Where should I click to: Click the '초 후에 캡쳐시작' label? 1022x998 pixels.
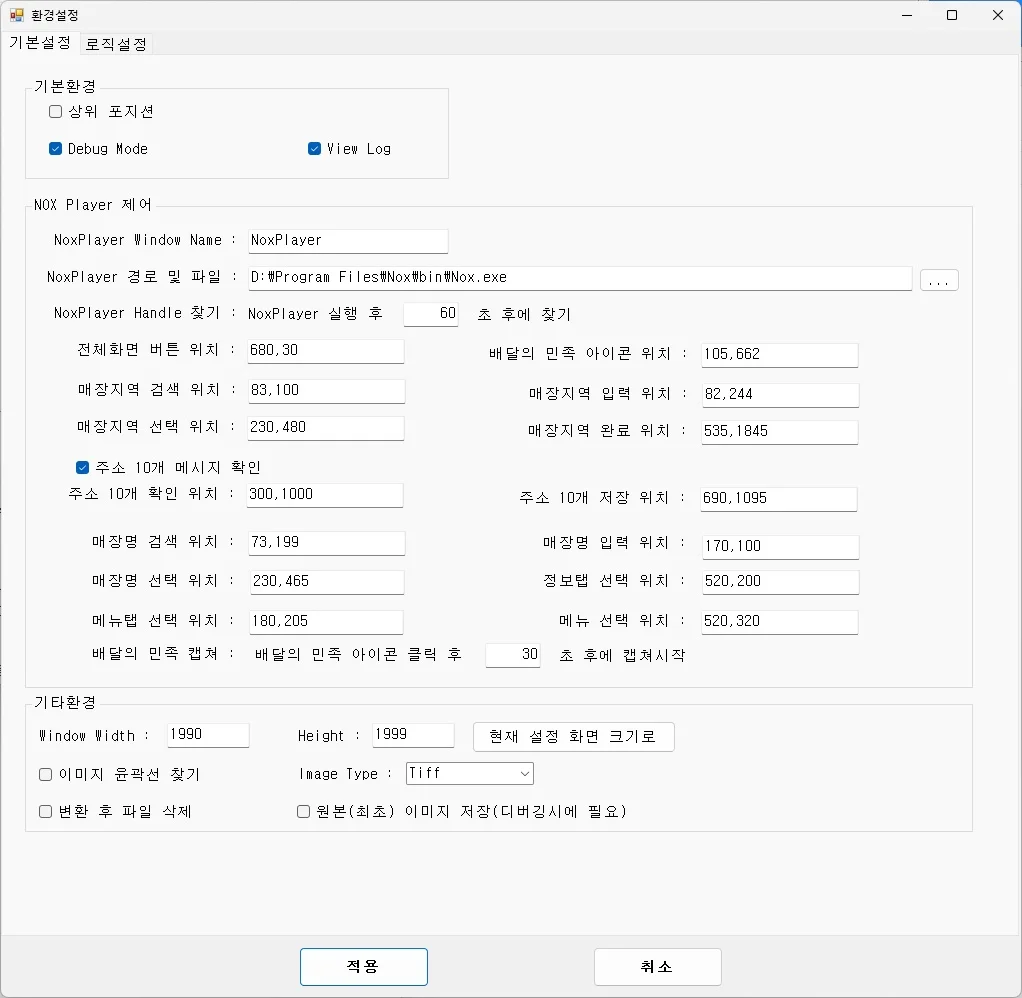(622, 655)
